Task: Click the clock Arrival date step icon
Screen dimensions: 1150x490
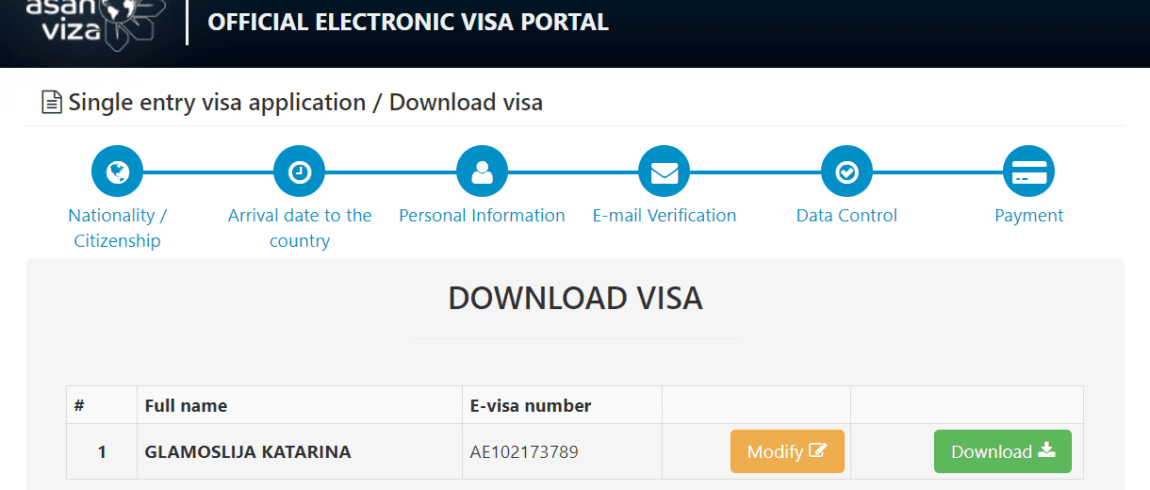Action: [x=299, y=172]
